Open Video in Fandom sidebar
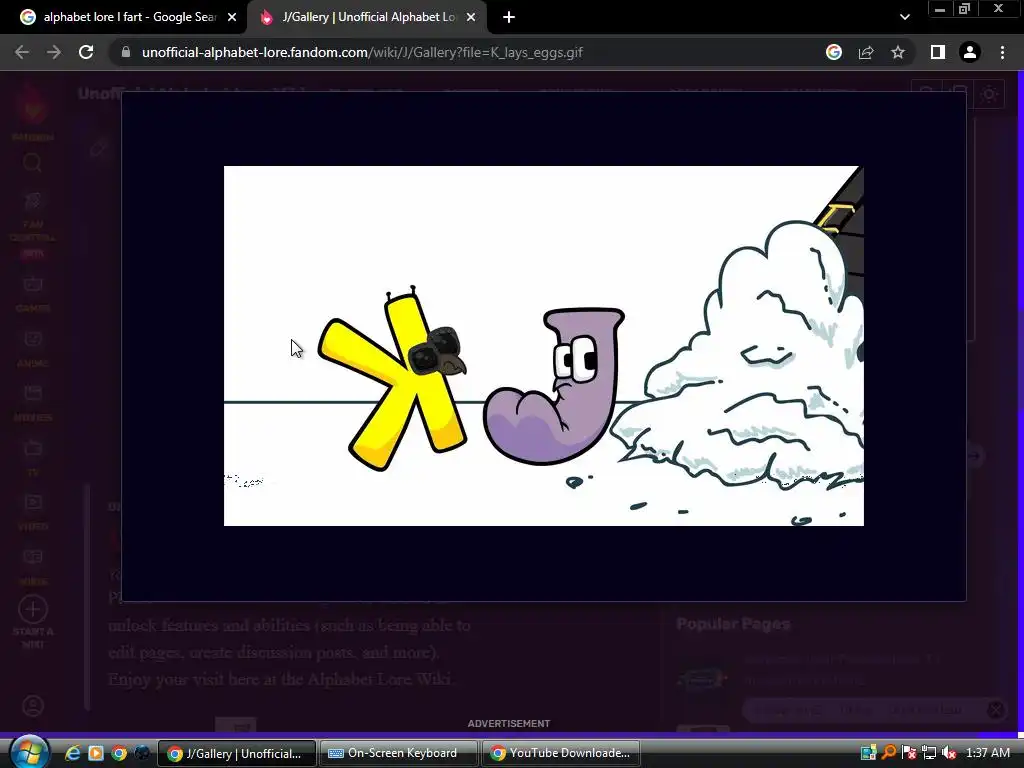This screenshot has width=1024, height=768. [33, 512]
